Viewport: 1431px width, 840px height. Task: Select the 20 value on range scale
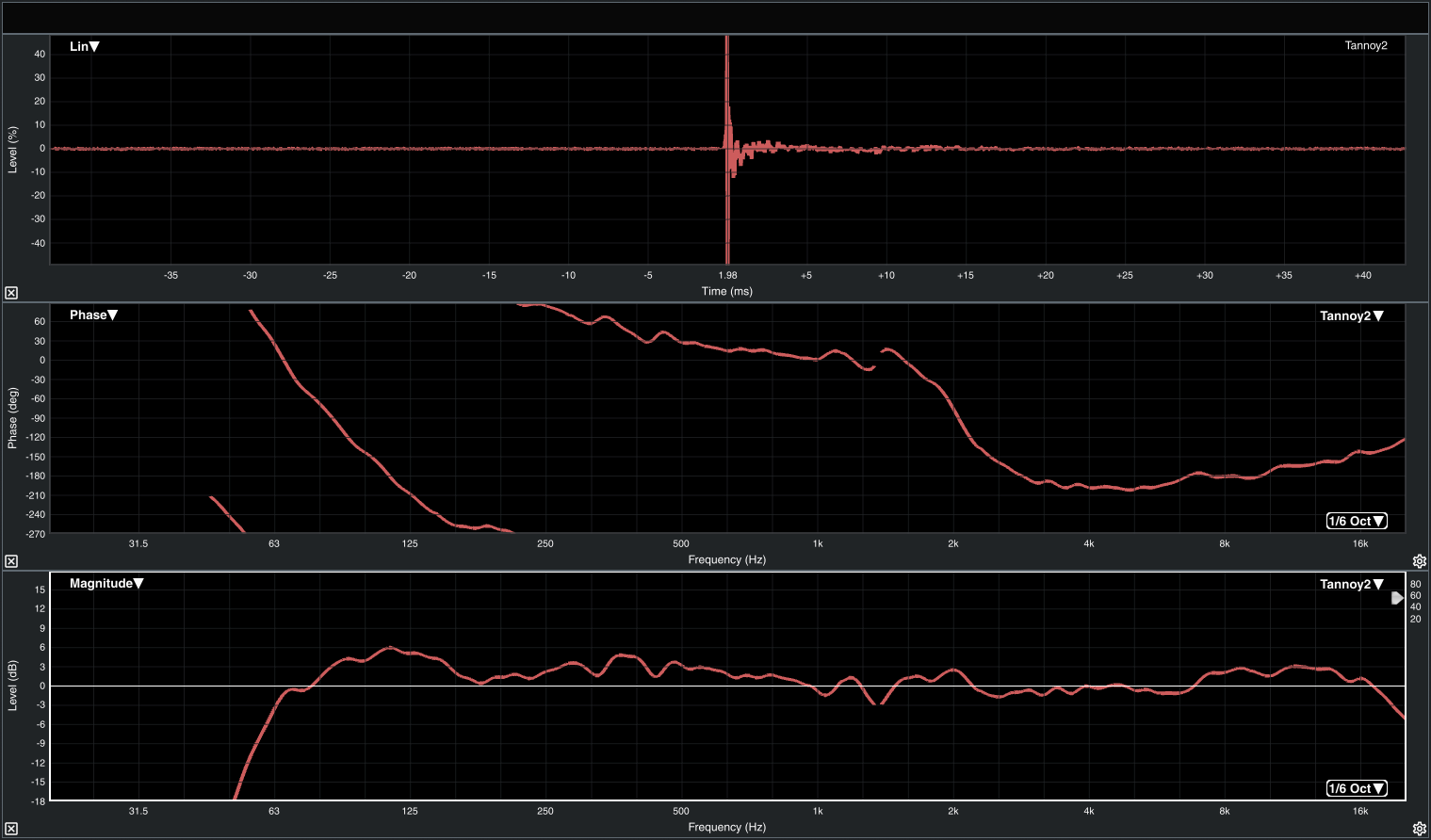[1415, 619]
